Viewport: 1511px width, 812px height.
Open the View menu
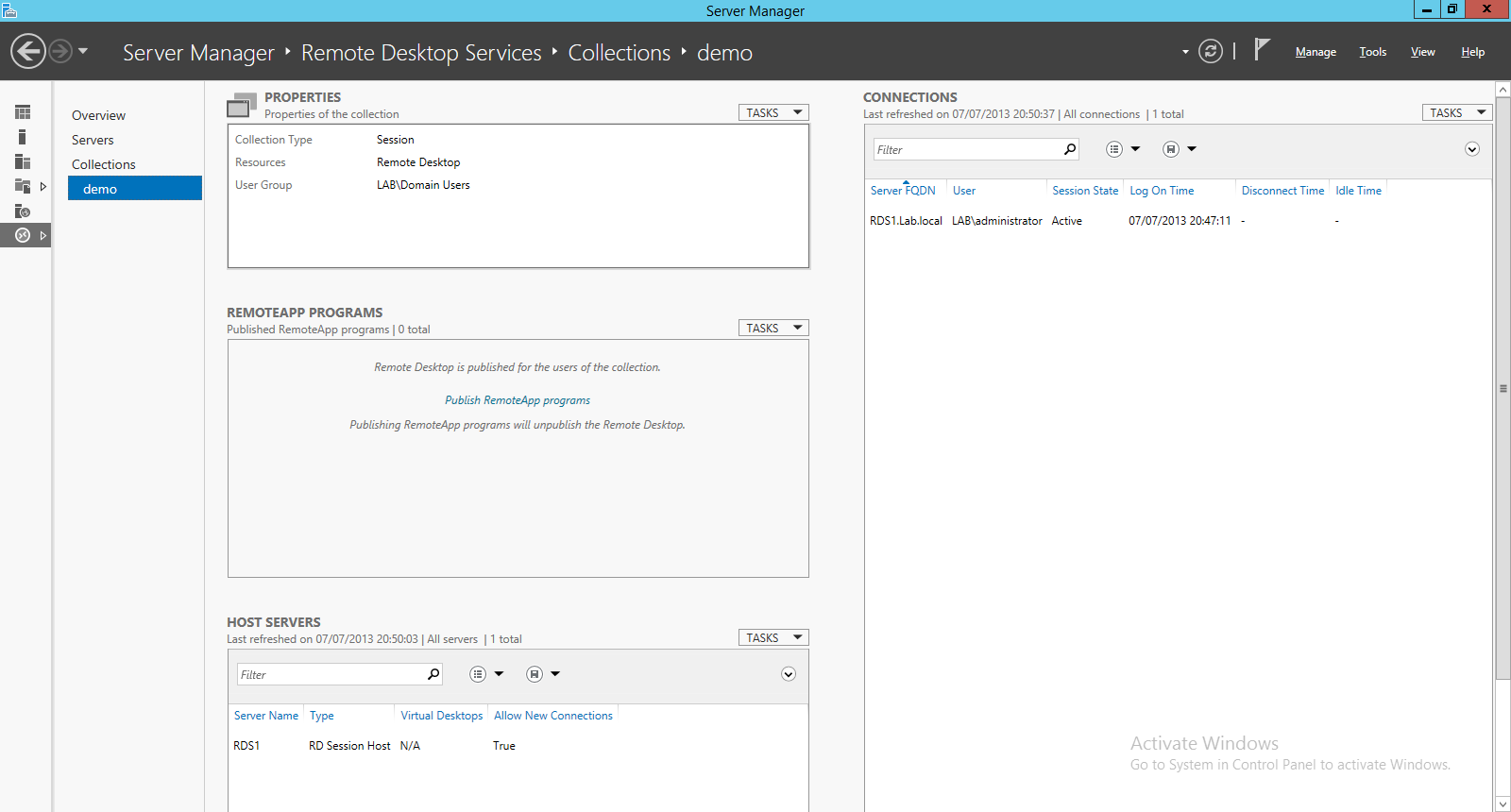pyautogui.click(x=1423, y=52)
